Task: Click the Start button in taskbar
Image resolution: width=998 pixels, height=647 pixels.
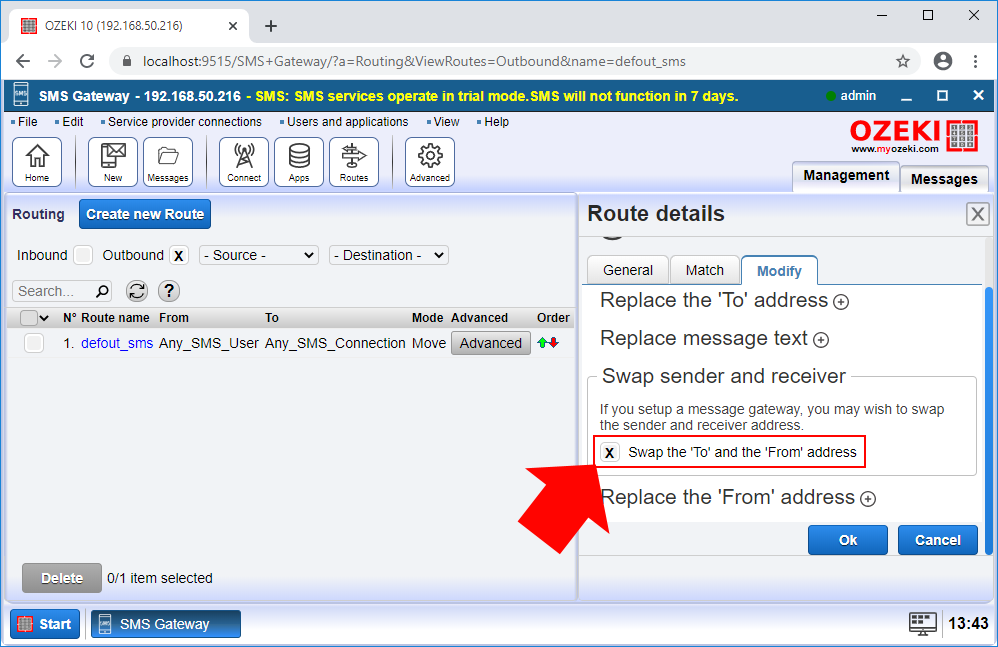Action: tap(45, 624)
